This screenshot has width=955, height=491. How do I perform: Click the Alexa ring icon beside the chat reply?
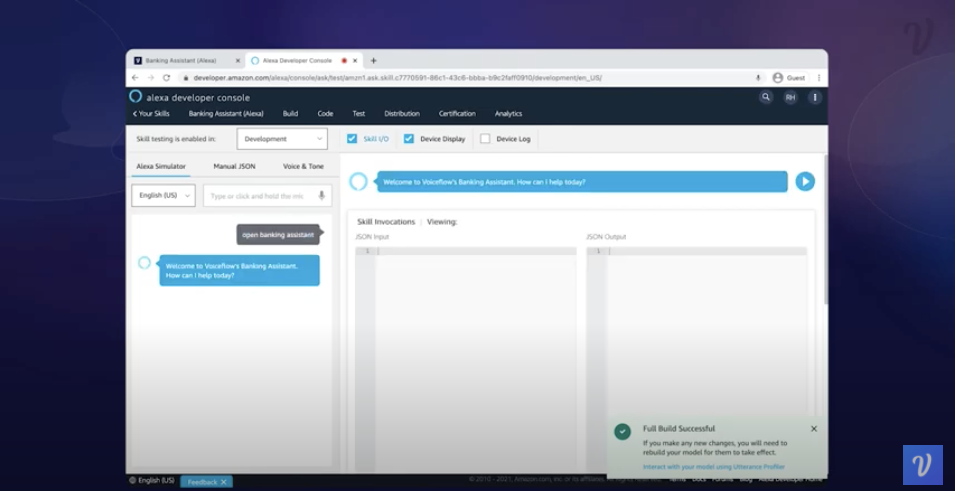(144, 263)
